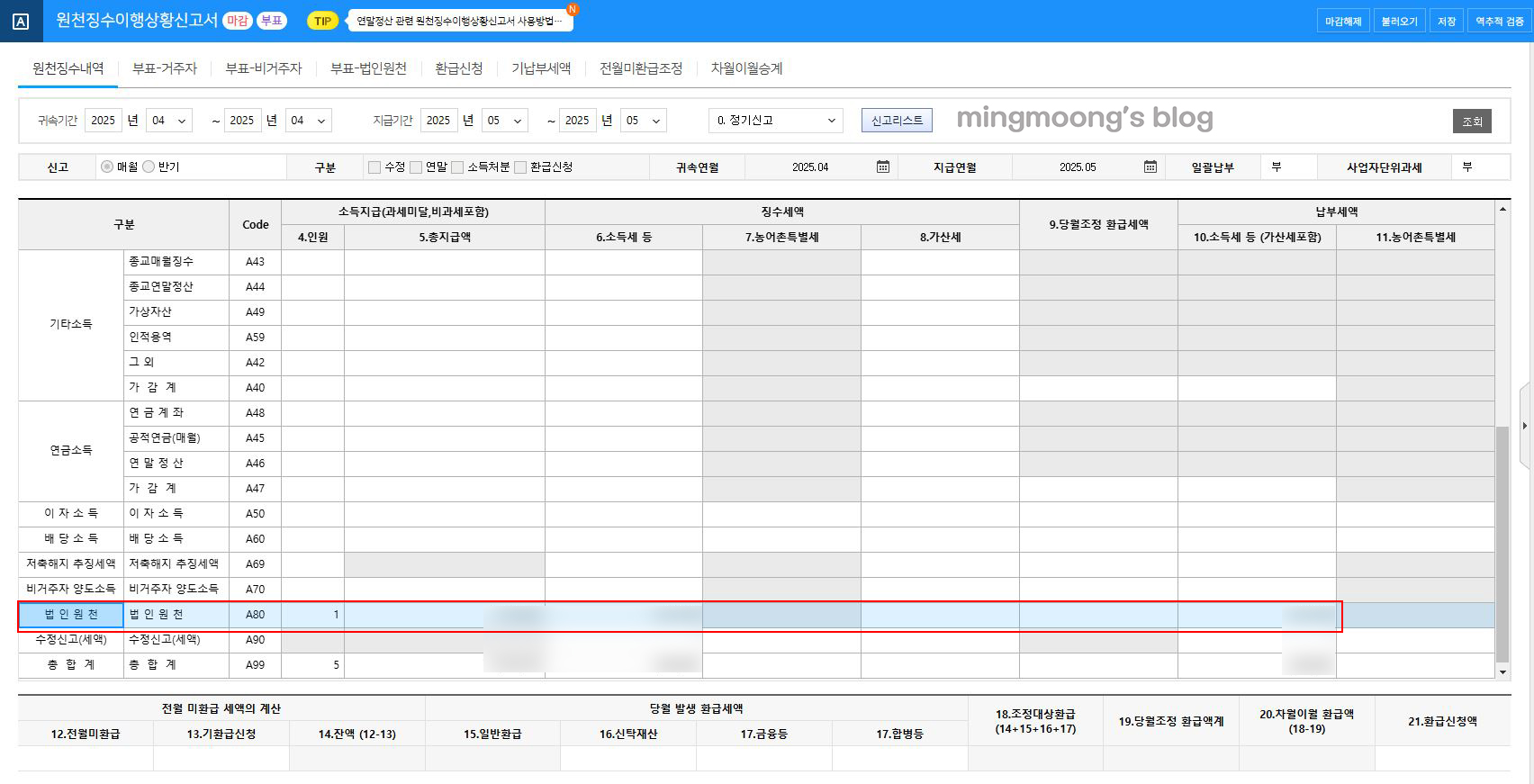This screenshot has height=784, width=1534.
Task: Click the 21.환급신청액 column header
Action: (1442, 721)
